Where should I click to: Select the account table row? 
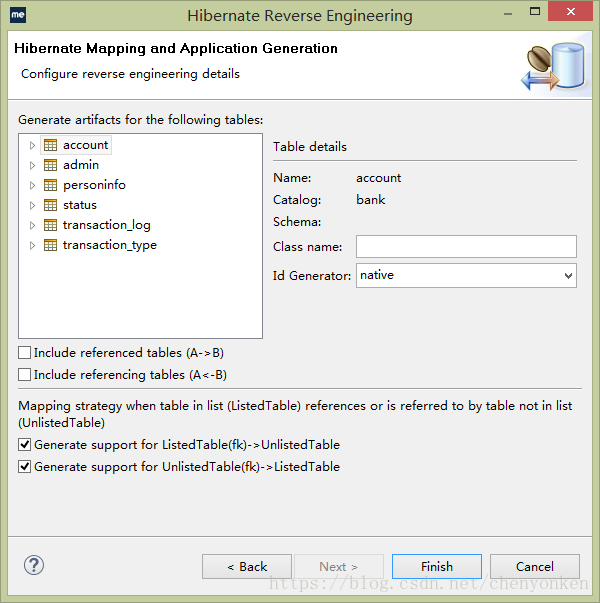tap(76, 145)
